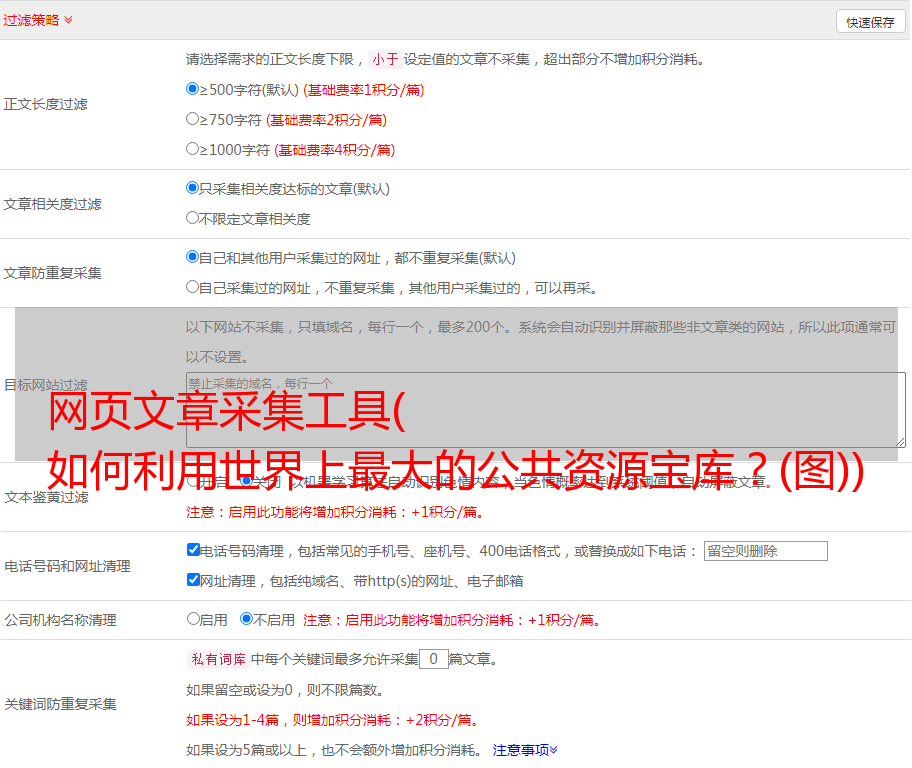The height and width of the screenshot is (768, 912).
Task: Choose the ≥1000字符 length option
Action: coord(193,149)
